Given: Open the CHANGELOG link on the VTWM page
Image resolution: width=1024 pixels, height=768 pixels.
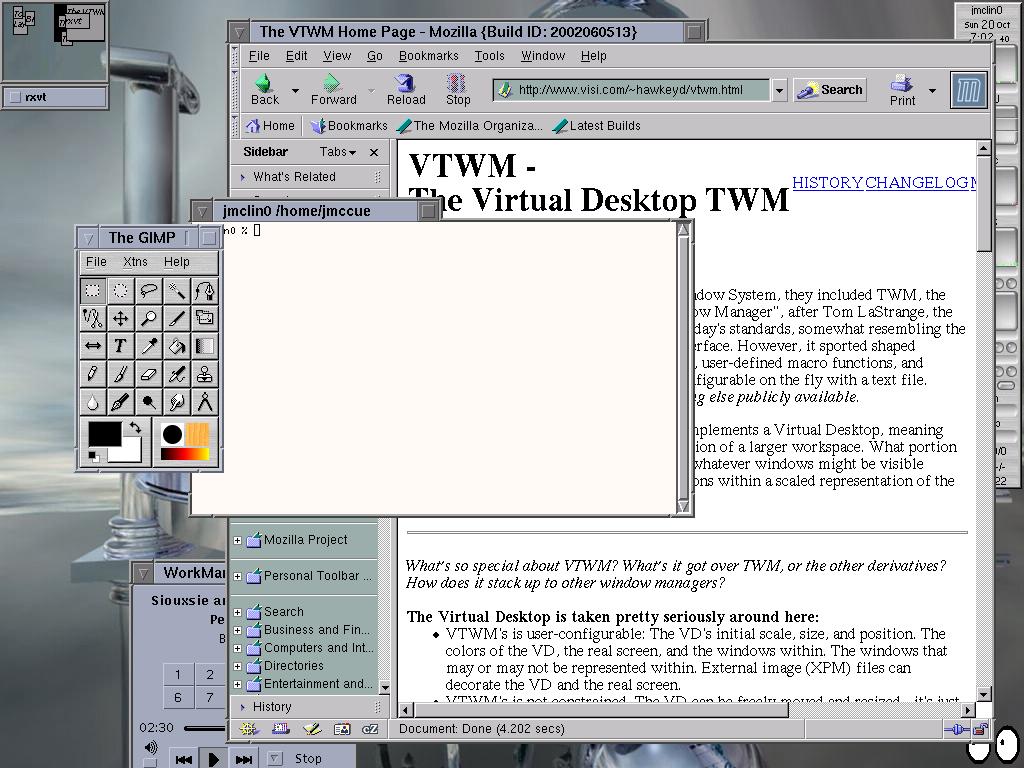Looking at the screenshot, I should coord(917,183).
